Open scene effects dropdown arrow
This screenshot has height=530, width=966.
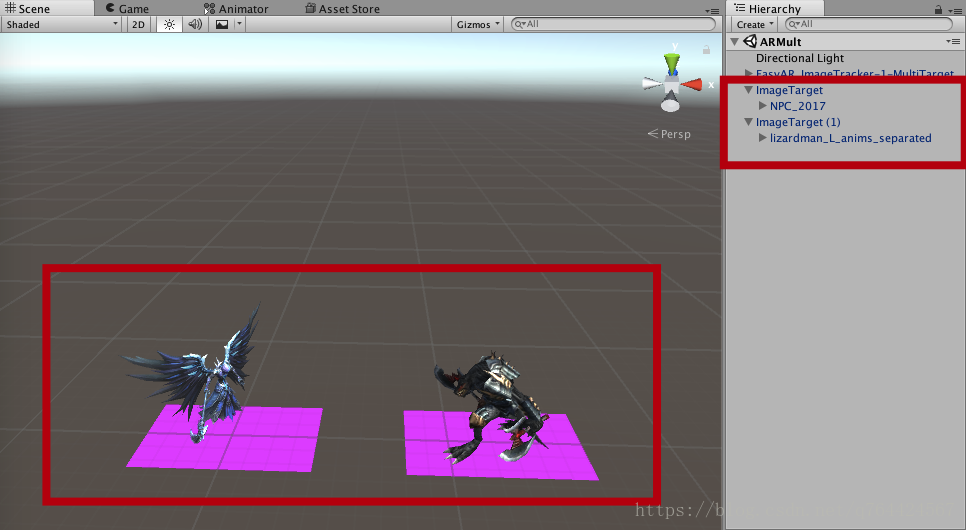pyautogui.click(x=240, y=24)
